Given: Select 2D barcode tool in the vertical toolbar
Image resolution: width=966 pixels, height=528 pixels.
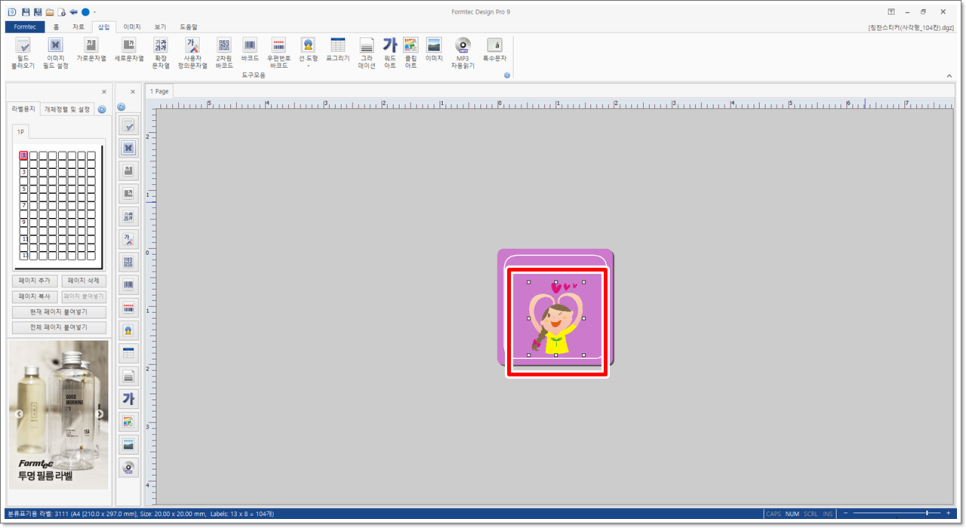Looking at the screenshot, I should pyautogui.click(x=128, y=262).
